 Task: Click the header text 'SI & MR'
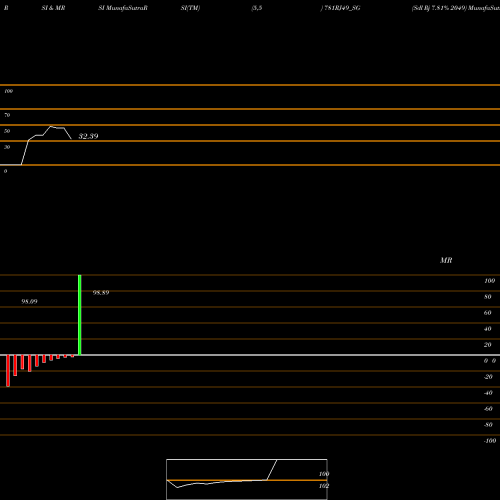(x=53, y=8)
